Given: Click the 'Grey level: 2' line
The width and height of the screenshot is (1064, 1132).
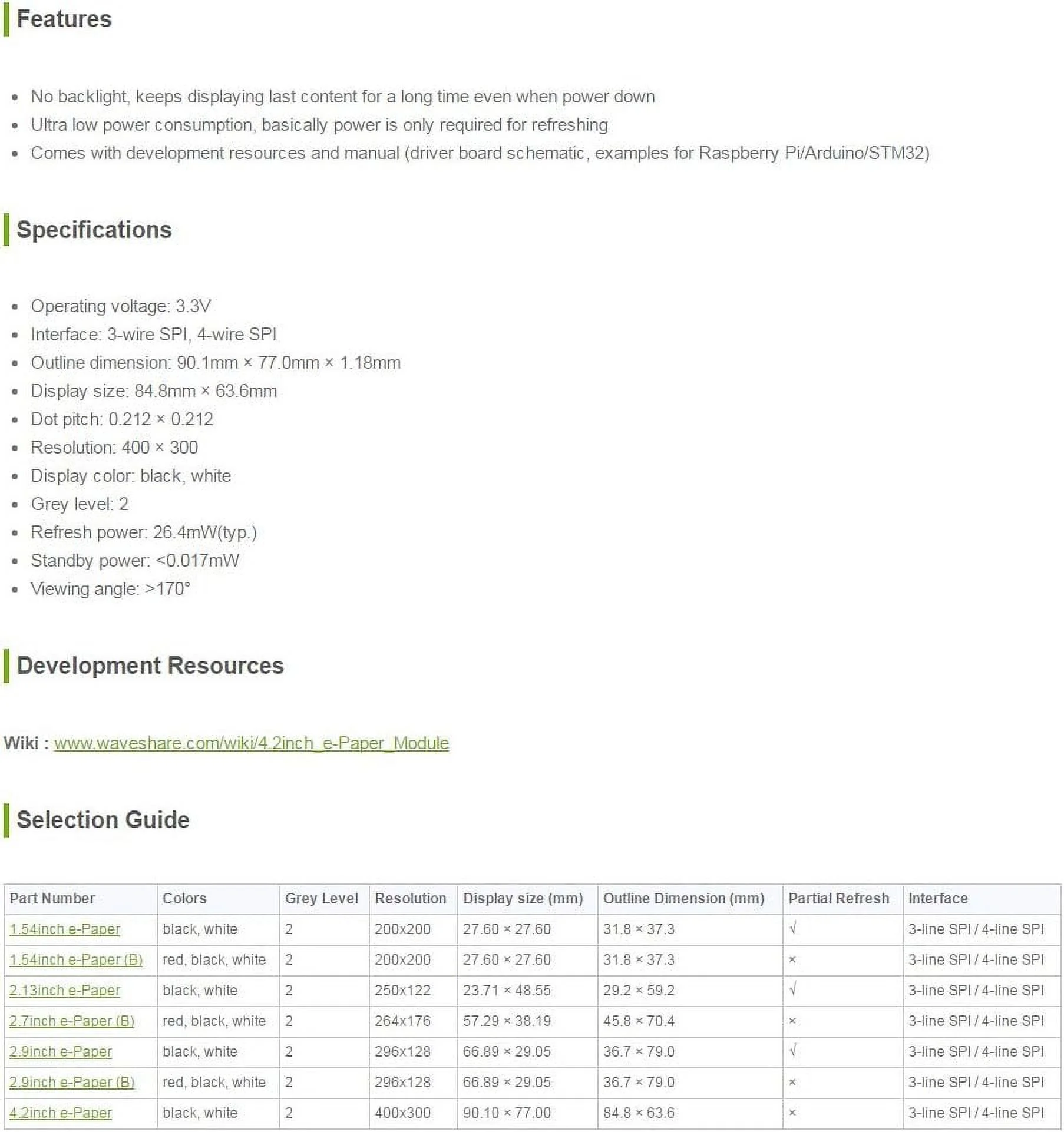Looking at the screenshot, I should tap(80, 504).
